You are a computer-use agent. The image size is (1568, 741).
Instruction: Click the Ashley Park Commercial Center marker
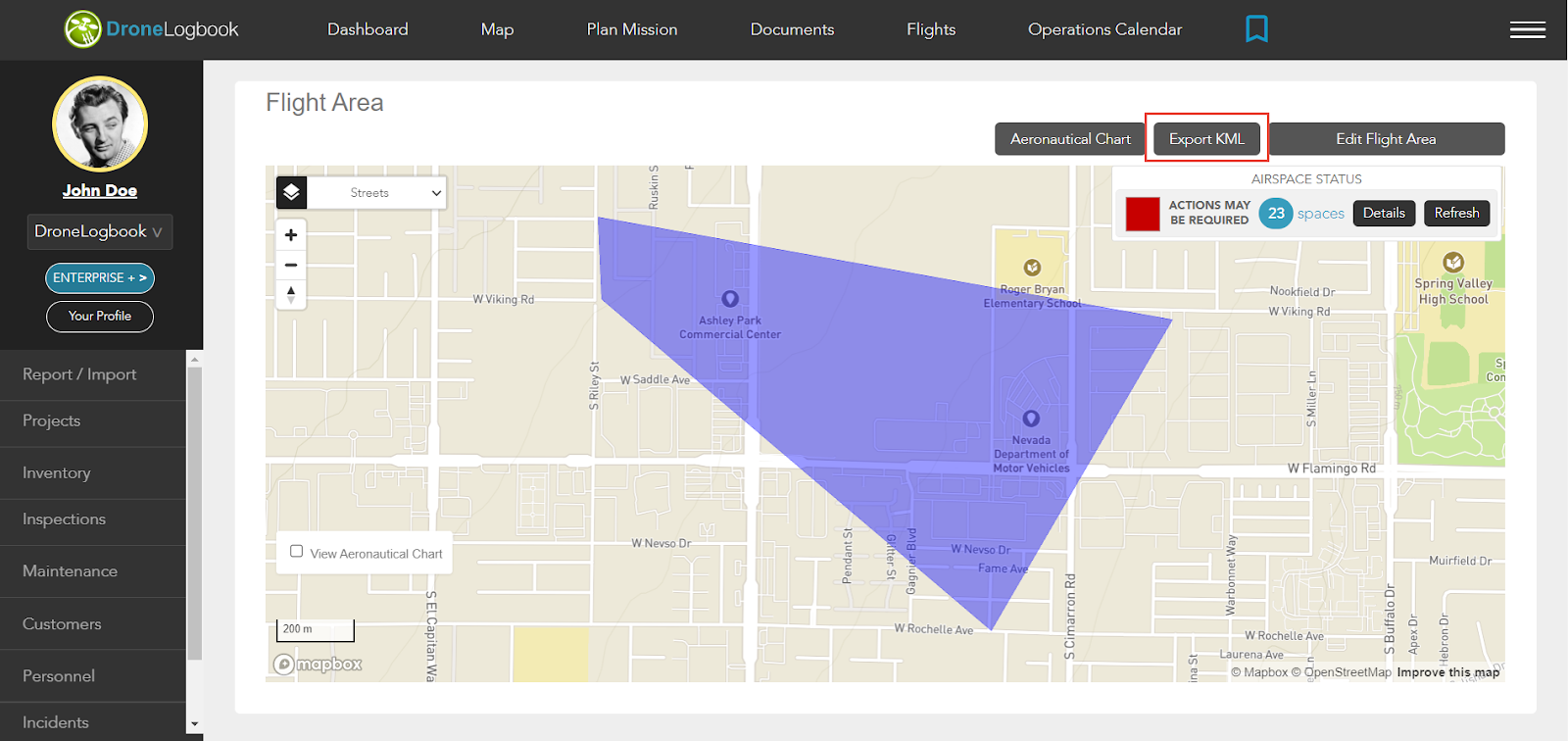coord(730,299)
